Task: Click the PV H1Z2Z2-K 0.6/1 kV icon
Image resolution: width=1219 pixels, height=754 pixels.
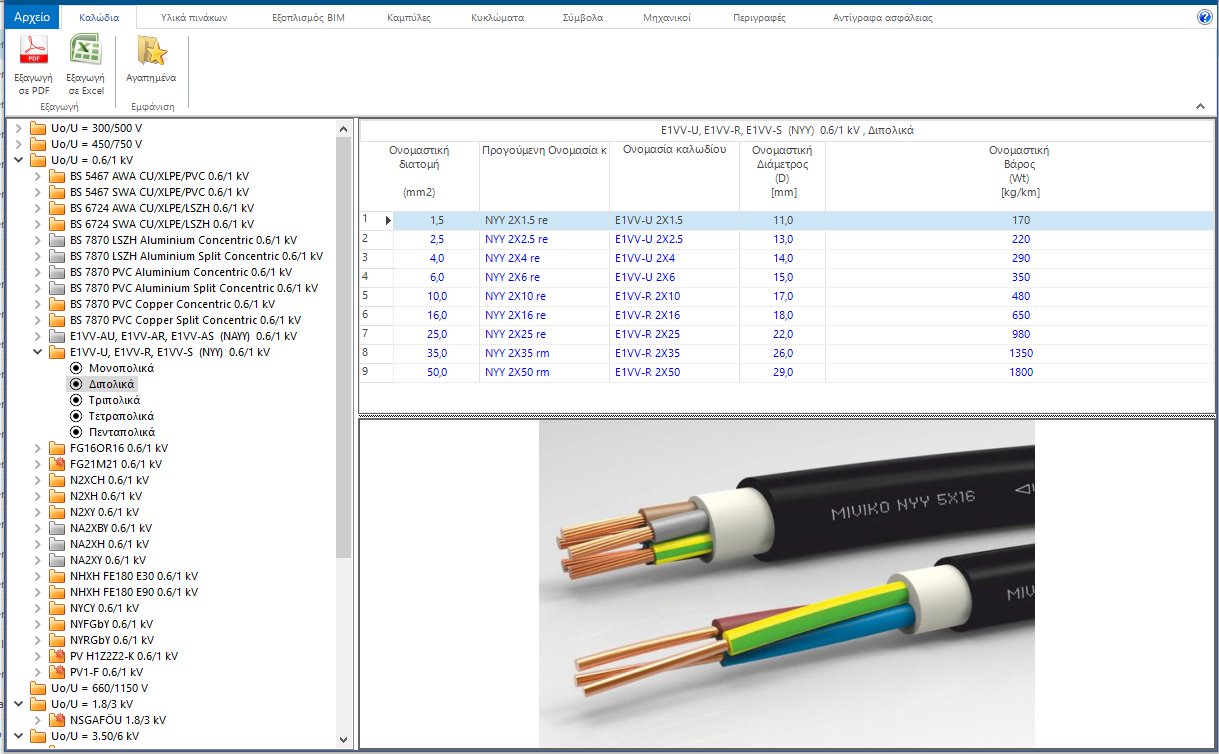Action: pos(58,656)
